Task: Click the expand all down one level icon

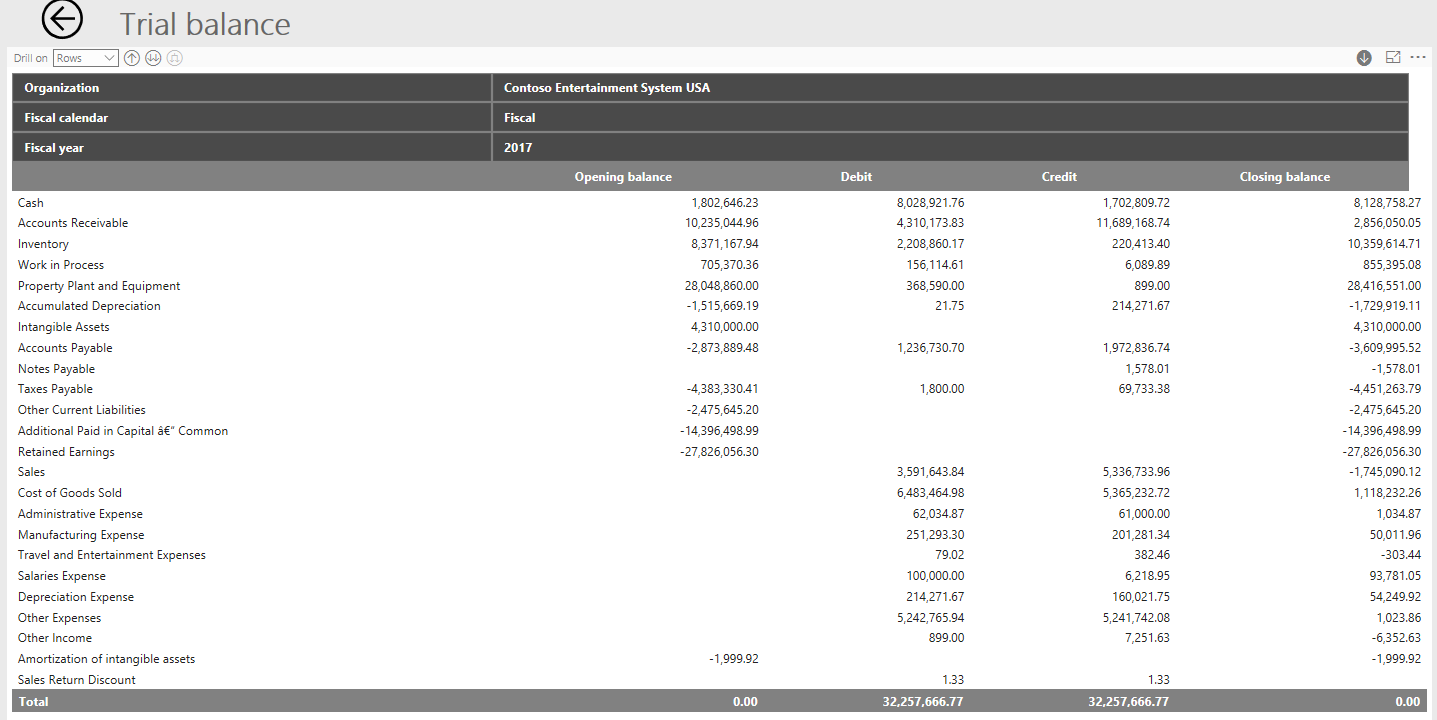Action: [x=174, y=58]
